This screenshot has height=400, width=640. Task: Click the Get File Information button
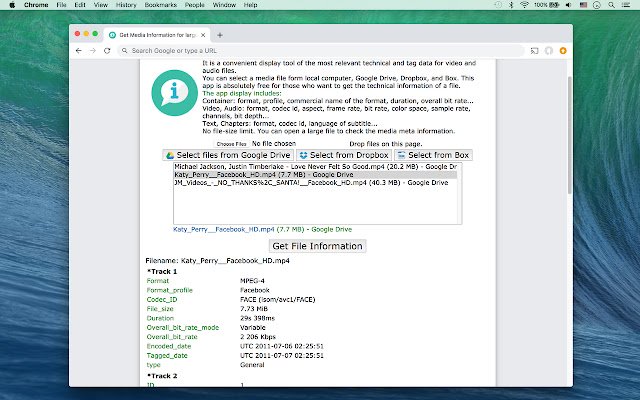(x=317, y=246)
